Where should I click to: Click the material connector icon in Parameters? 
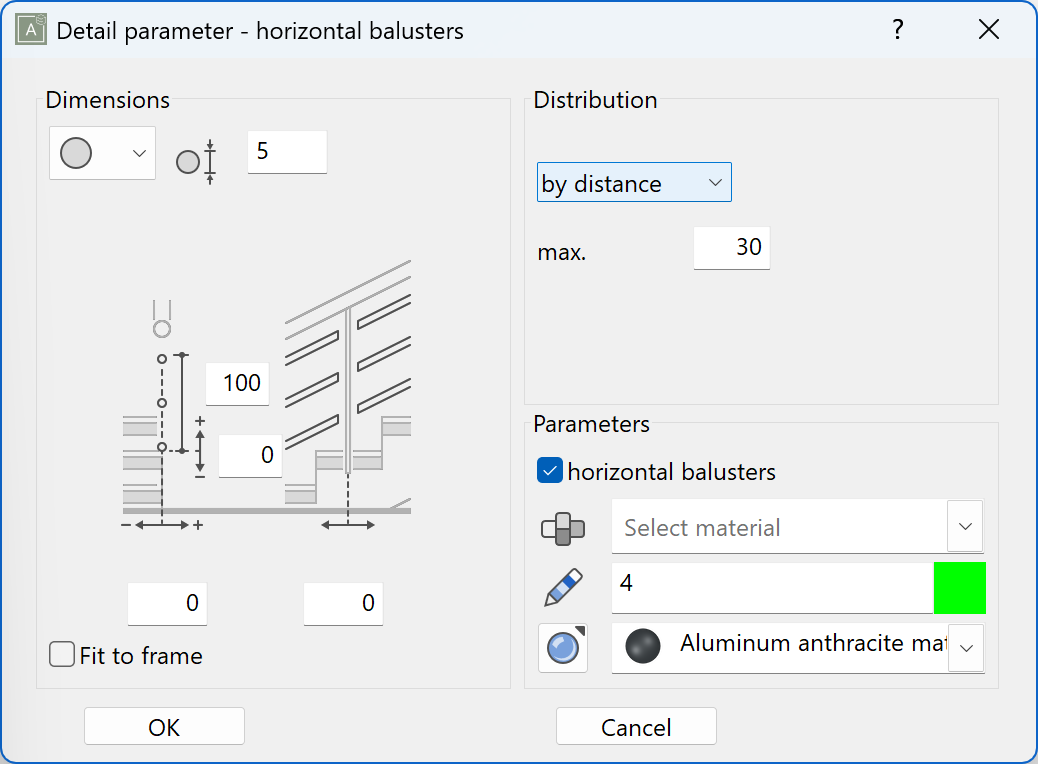click(x=563, y=527)
